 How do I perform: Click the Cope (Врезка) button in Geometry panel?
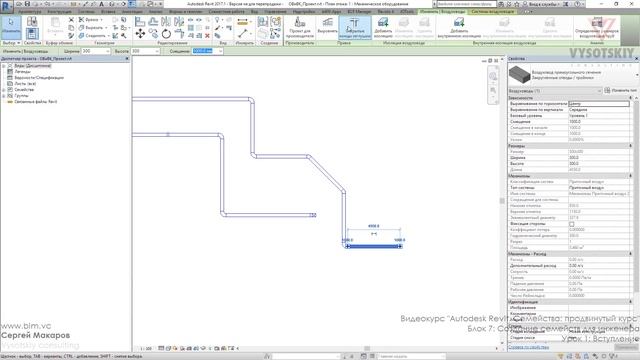(90, 20)
